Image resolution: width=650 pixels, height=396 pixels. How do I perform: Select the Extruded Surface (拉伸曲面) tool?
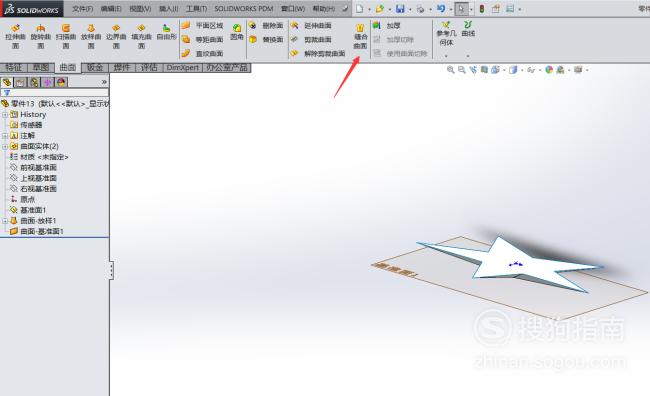click(x=15, y=36)
